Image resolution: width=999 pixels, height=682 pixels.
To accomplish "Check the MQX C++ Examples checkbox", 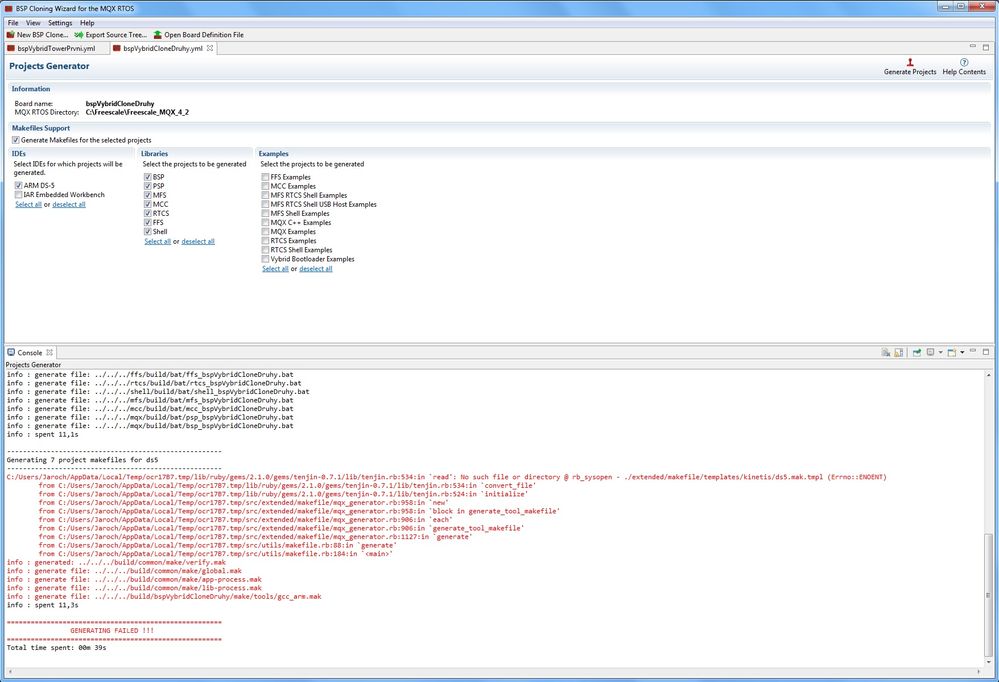I will tap(265, 223).
